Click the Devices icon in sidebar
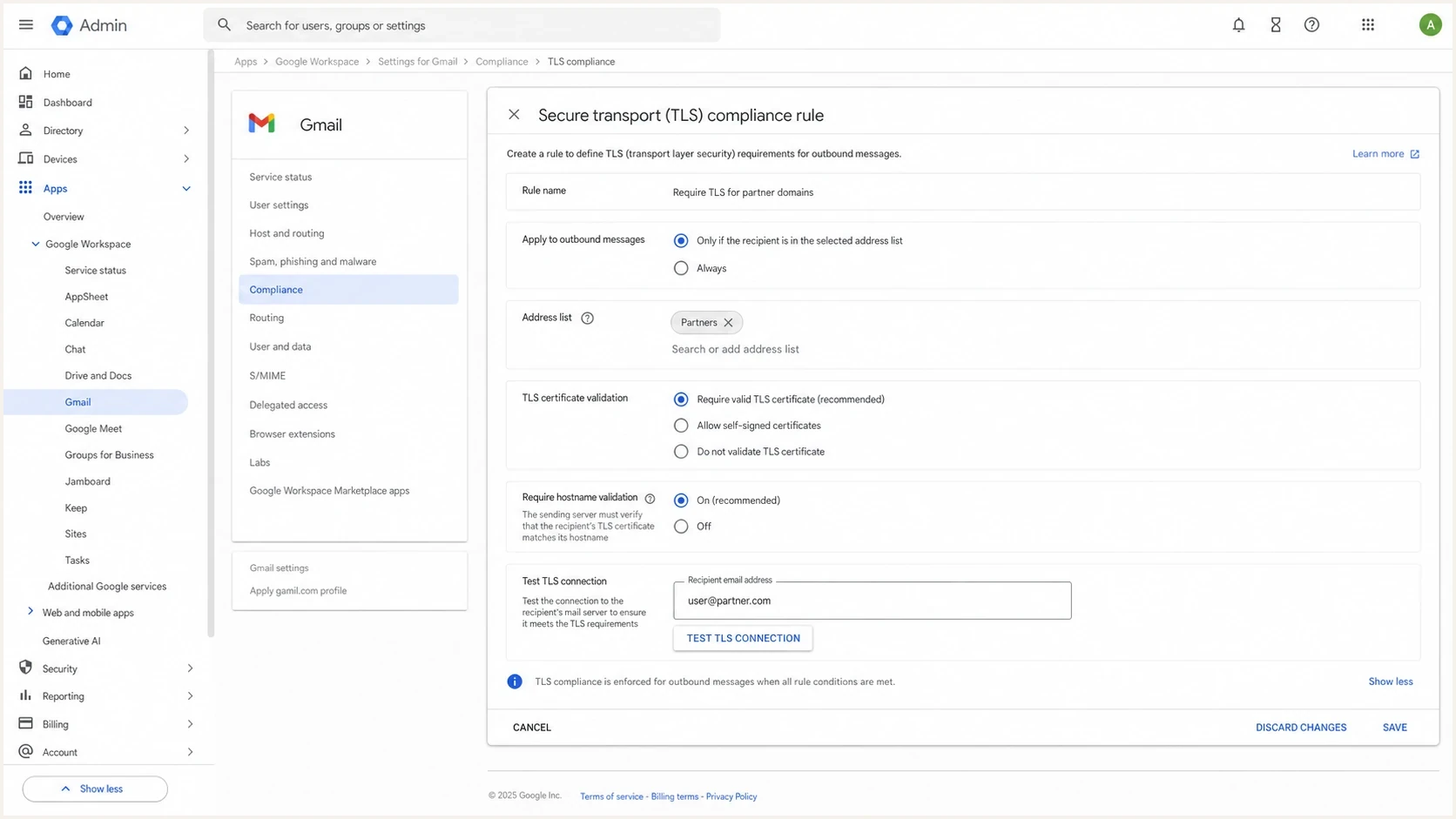The image size is (1456, 819). (26, 159)
